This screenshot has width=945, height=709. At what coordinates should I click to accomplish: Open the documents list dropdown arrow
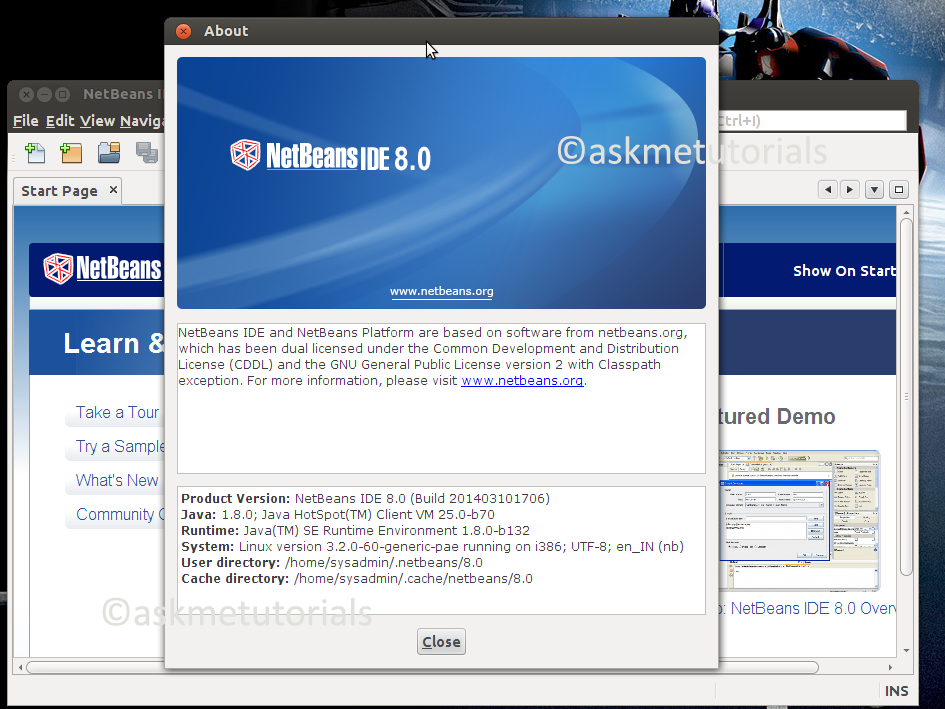click(x=874, y=190)
